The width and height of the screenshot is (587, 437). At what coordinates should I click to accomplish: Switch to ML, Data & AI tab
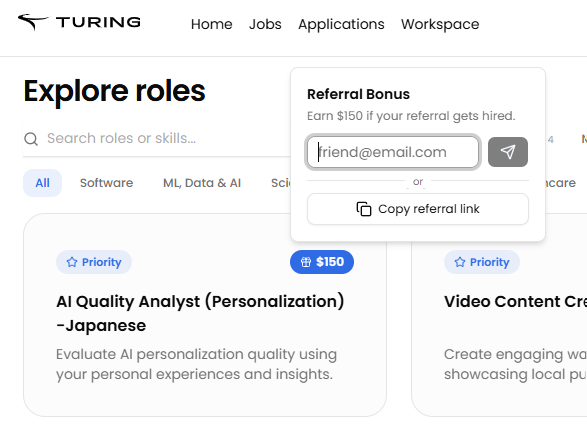[202, 183]
